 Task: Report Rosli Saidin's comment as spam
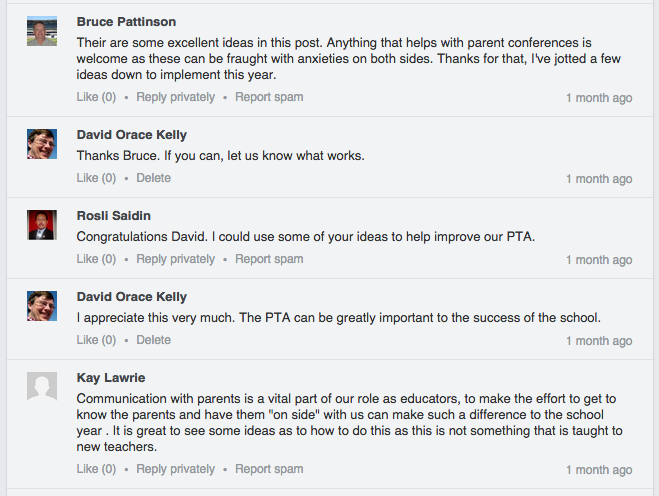[x=269, y=259]
